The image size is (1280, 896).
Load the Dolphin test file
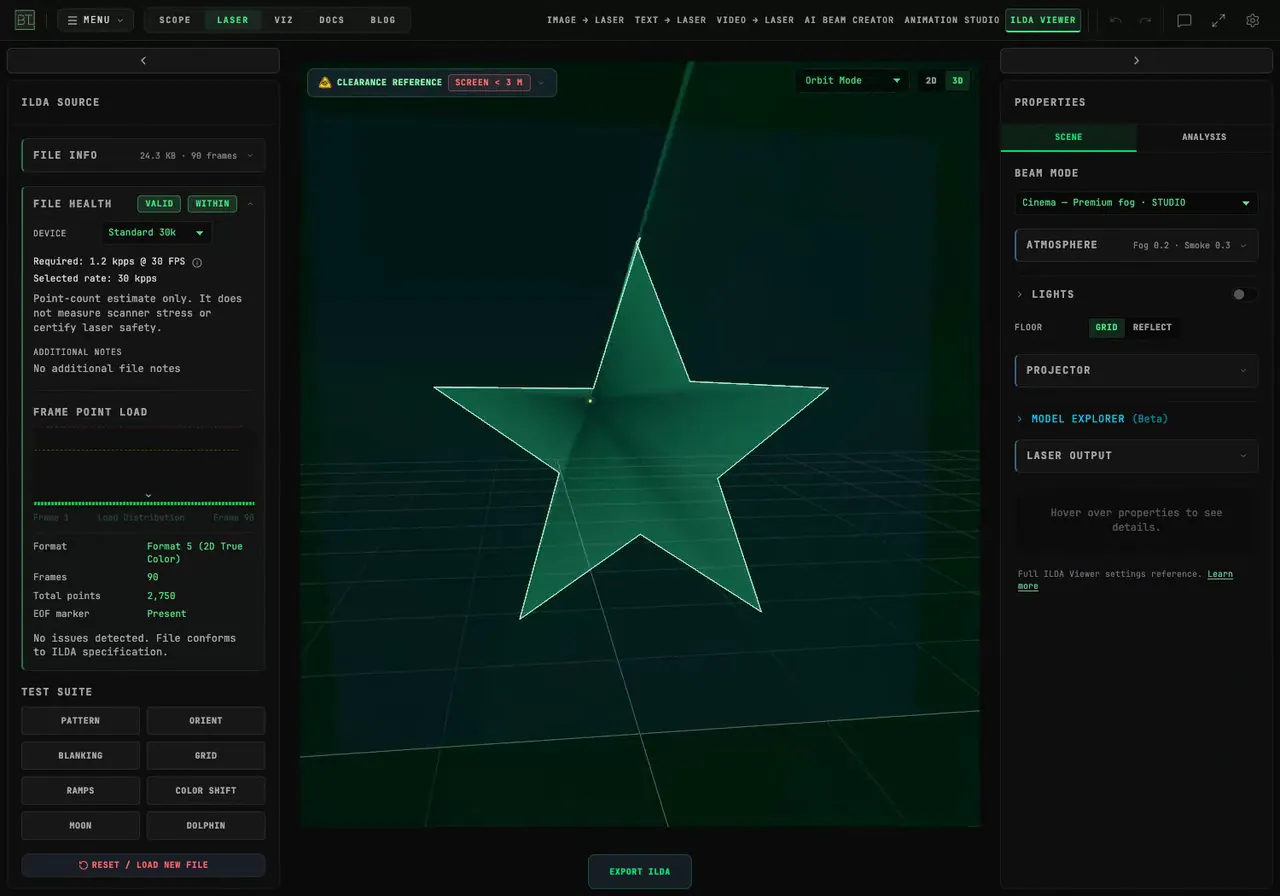click(206, 826)
